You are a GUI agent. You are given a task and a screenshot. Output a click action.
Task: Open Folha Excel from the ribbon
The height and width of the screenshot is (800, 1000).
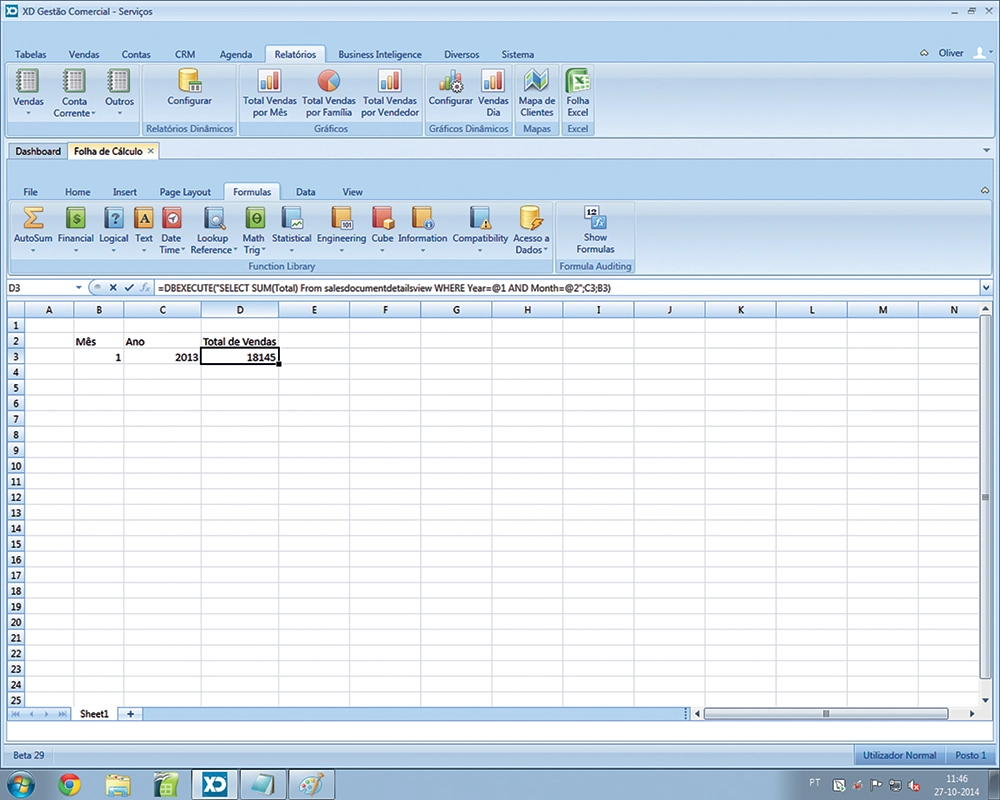point(578,82)
